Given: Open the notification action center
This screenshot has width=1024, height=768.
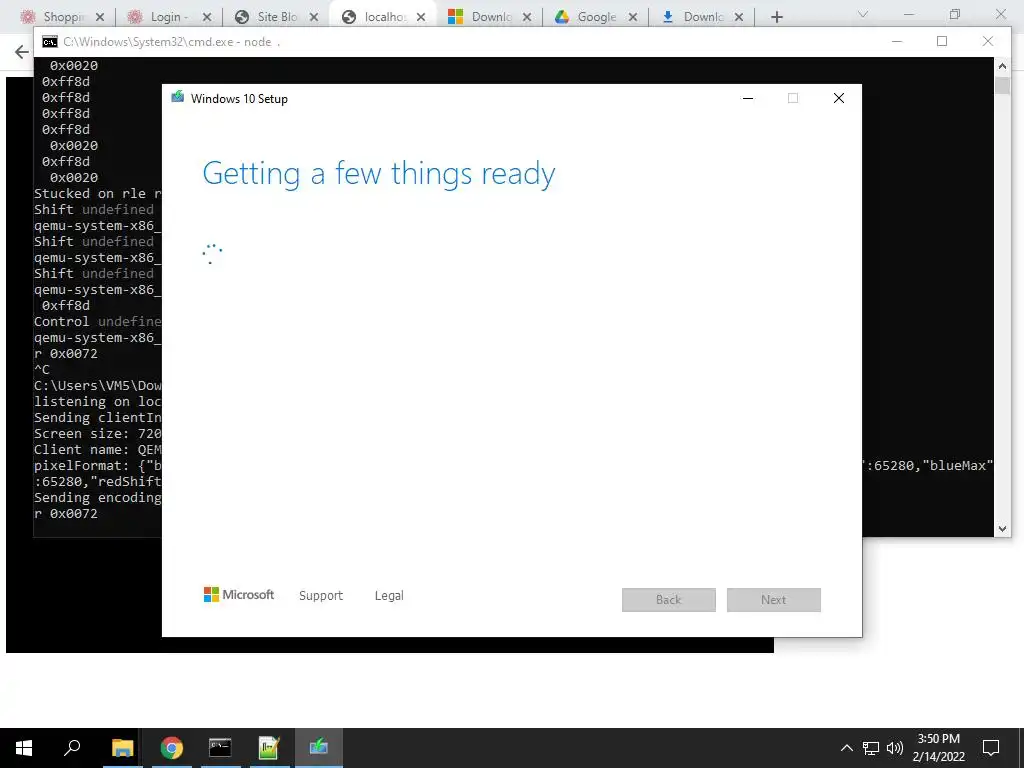Looking at the screenshot, I should [991, 748].
